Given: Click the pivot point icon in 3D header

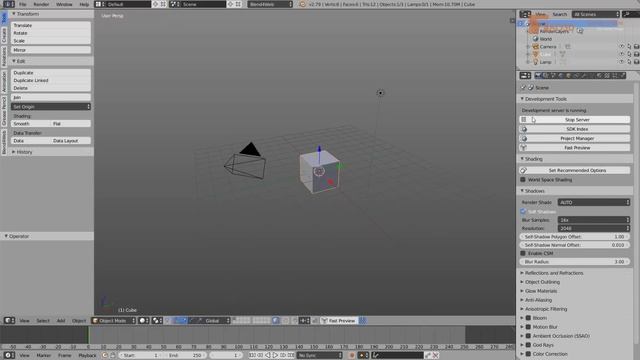Looking at the screenshot, I should coord(157,321).
